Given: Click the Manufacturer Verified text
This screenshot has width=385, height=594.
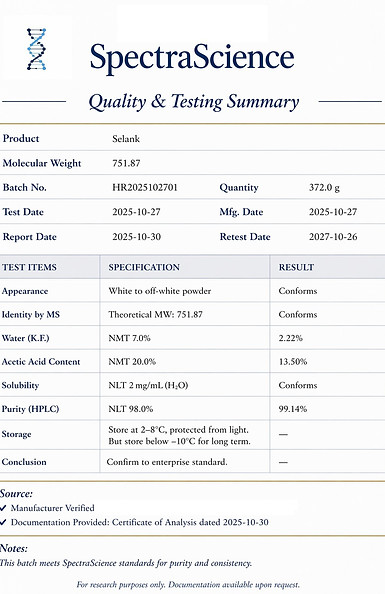Looking at the screenshot, I should click(x=53, y=508).
